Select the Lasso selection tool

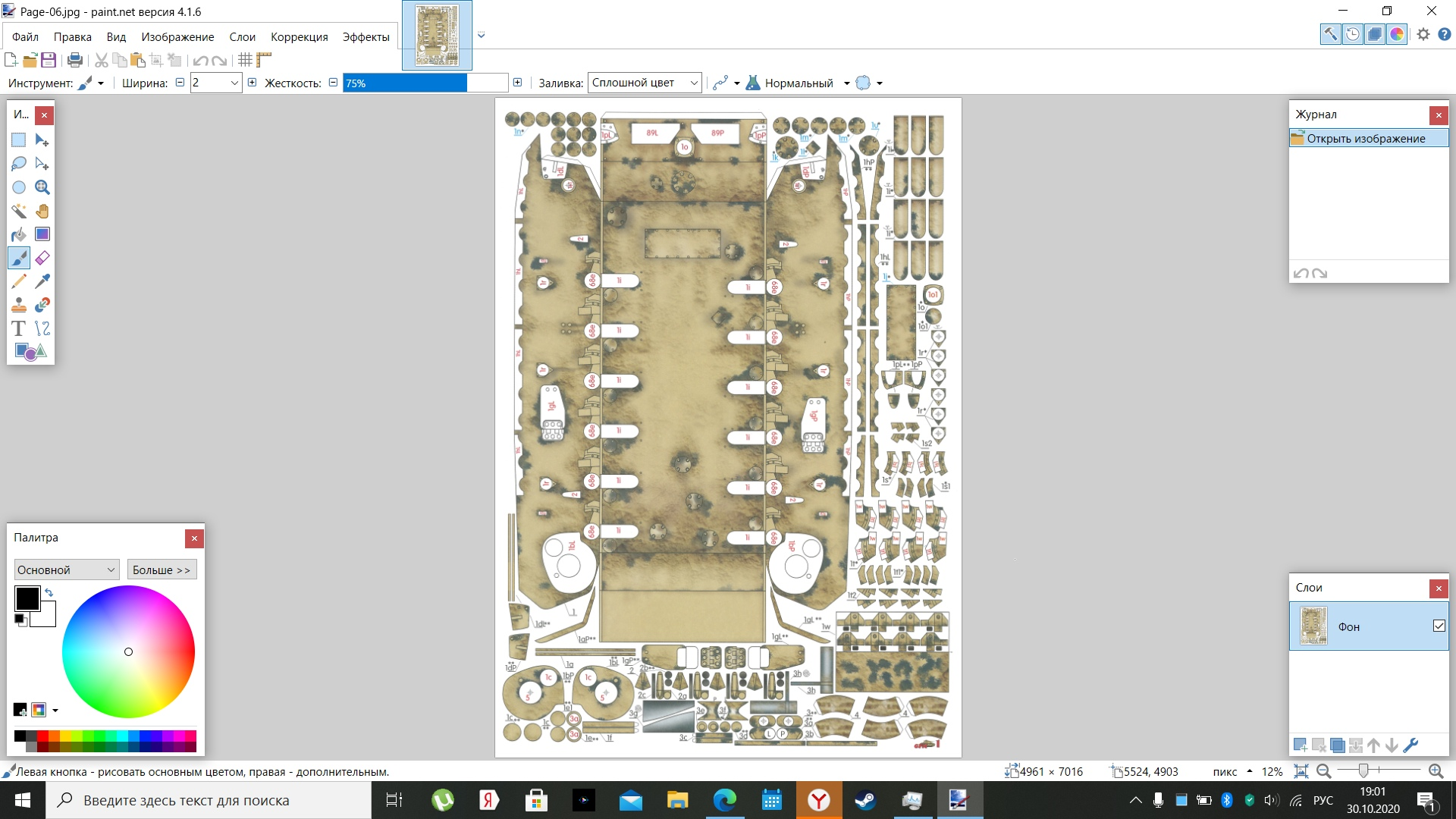point(18,164)
